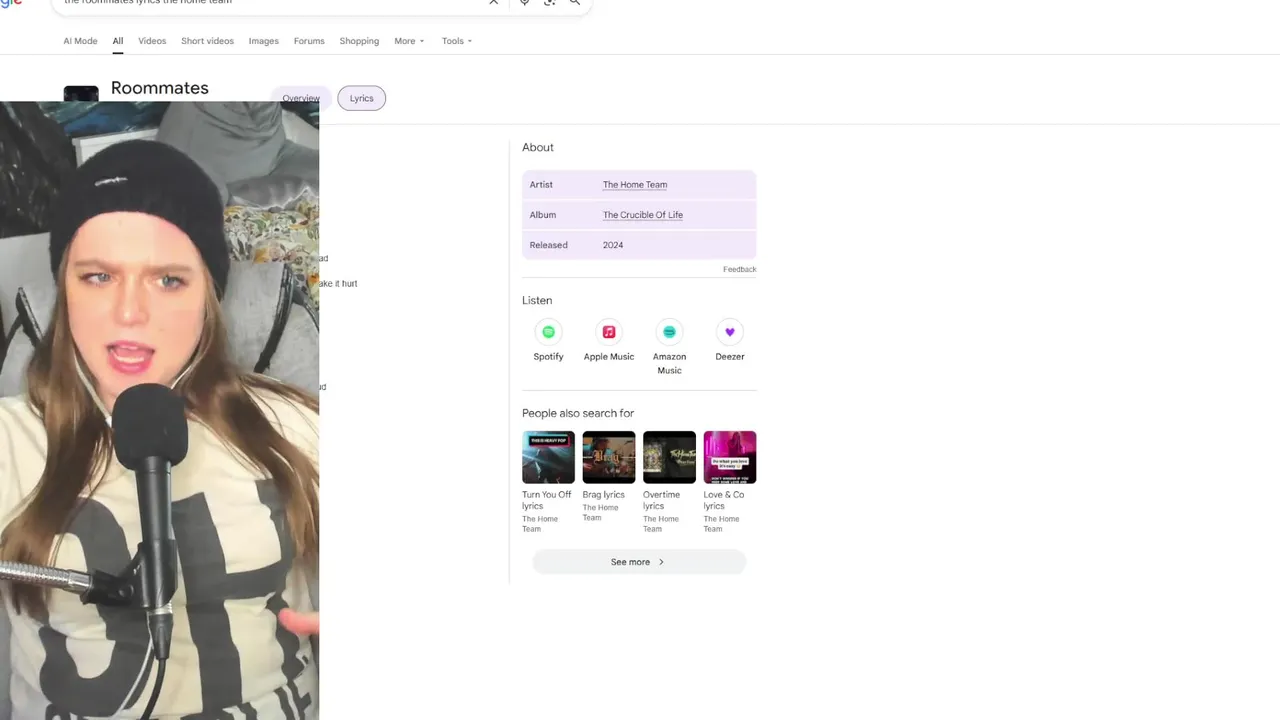Open Turn You Off lyrics thumbnail

(548, 457)
